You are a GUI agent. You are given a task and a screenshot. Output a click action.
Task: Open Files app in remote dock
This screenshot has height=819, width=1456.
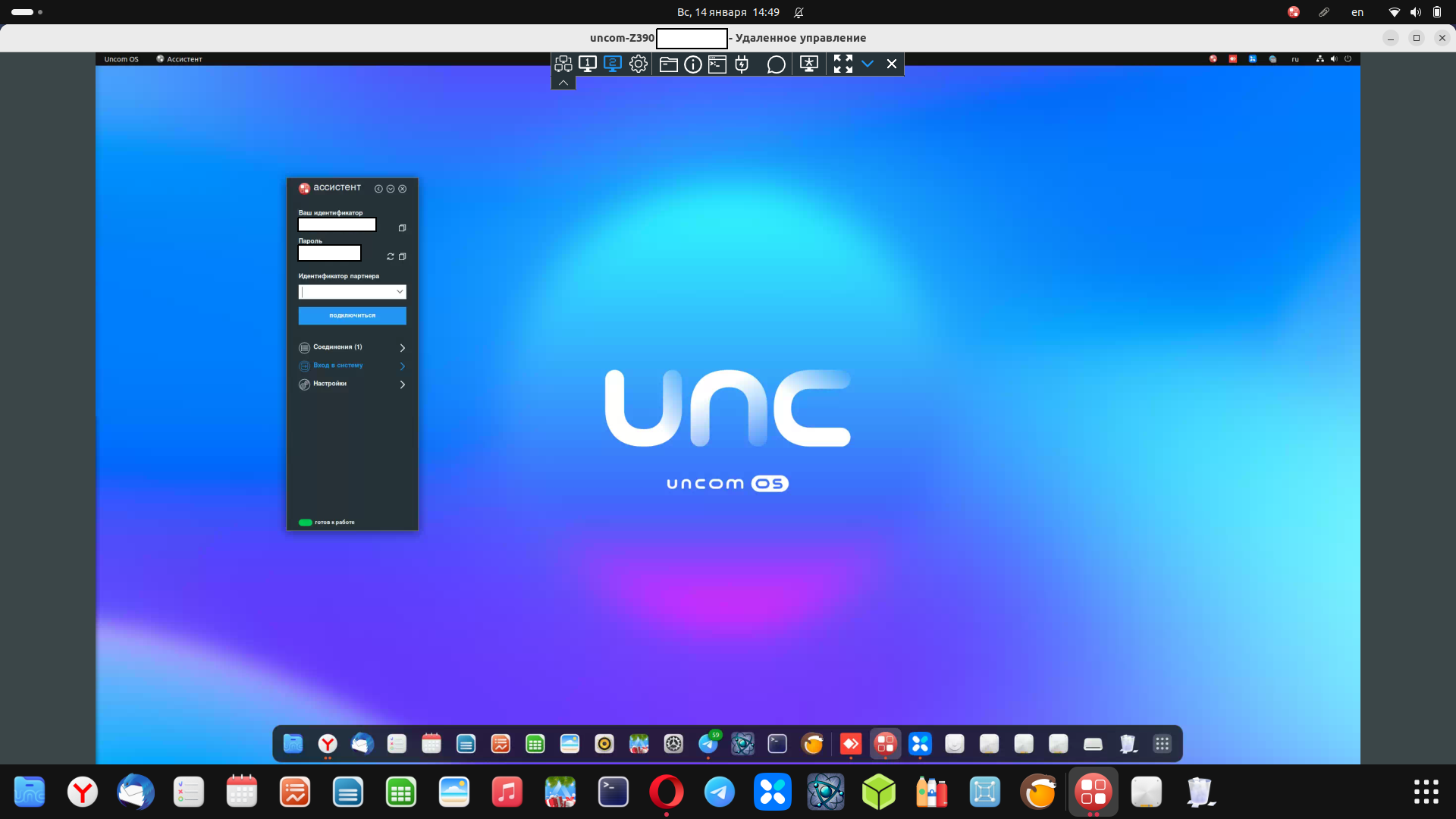293,744
